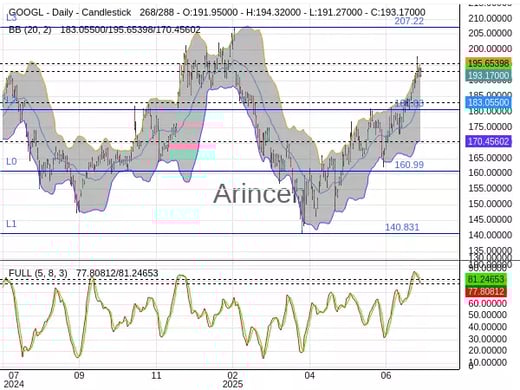Click the GOOGL - Daily - Candlestick title
This screenshot has height=390, width=520.
[x=70, y=13]
